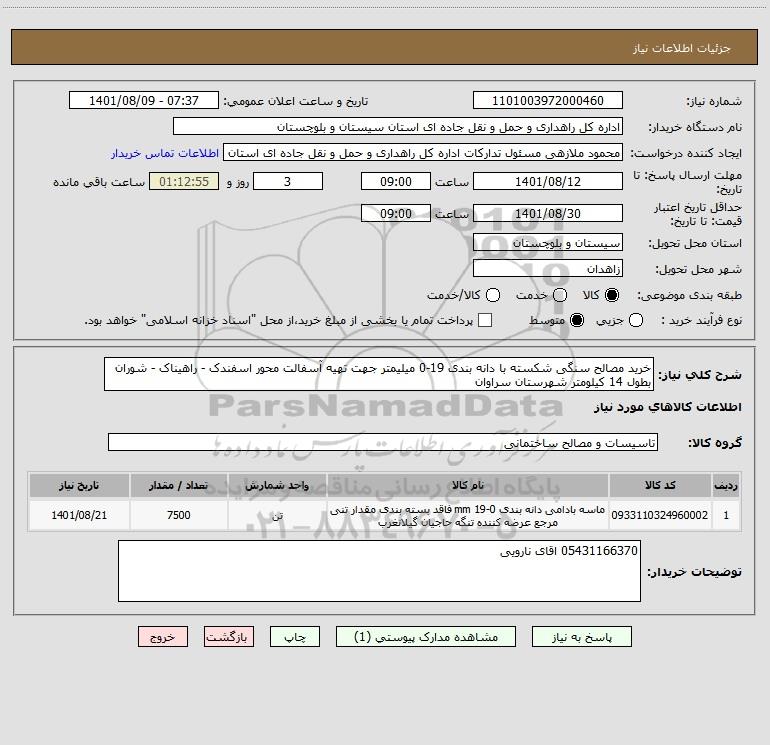Select the کالا radio button

[612, 295]
